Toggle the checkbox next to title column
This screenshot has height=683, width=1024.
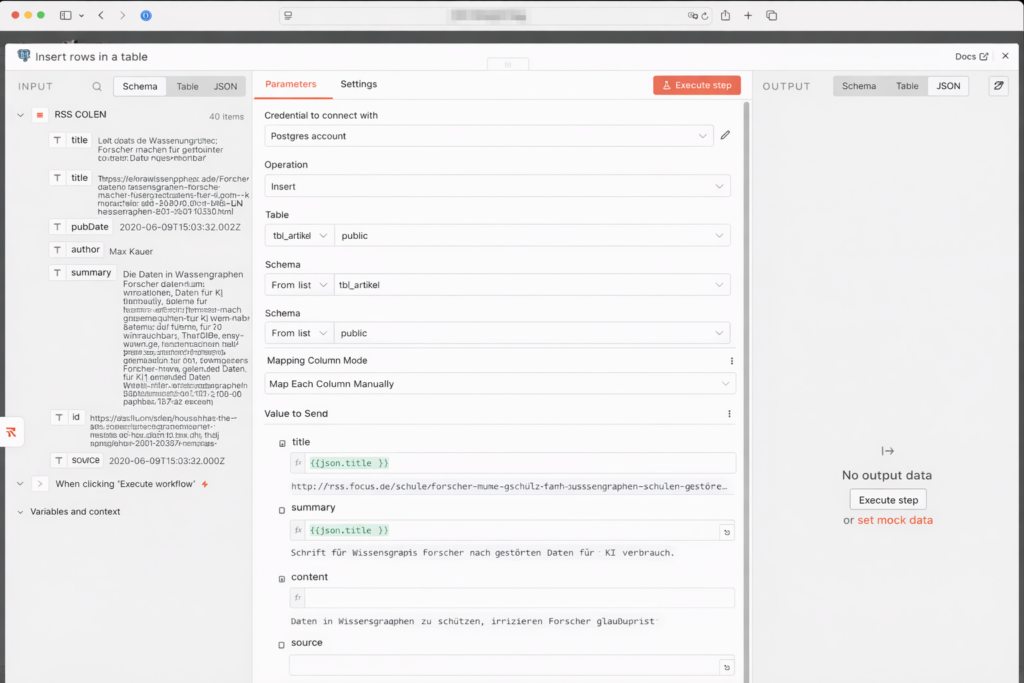point(282,443)
